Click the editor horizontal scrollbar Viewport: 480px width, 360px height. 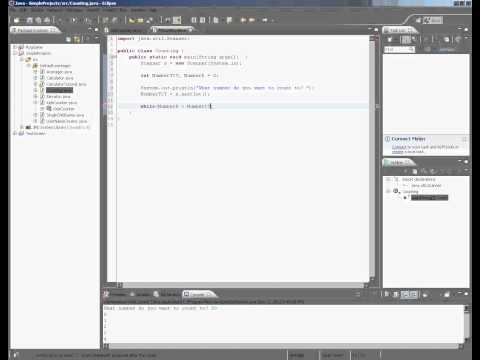[242, 285]
